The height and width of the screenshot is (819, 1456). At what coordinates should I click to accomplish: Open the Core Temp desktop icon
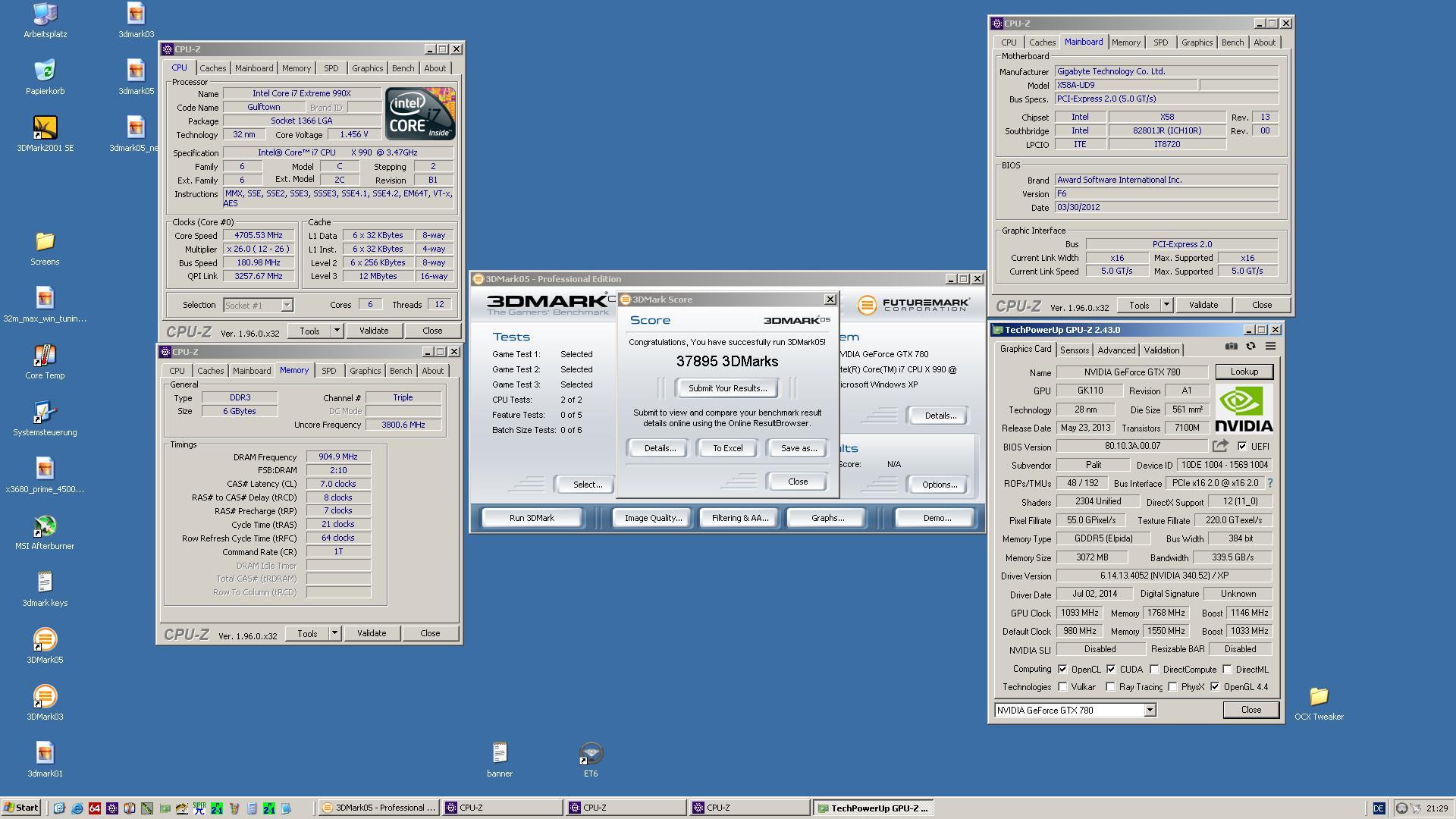[45, 356]
